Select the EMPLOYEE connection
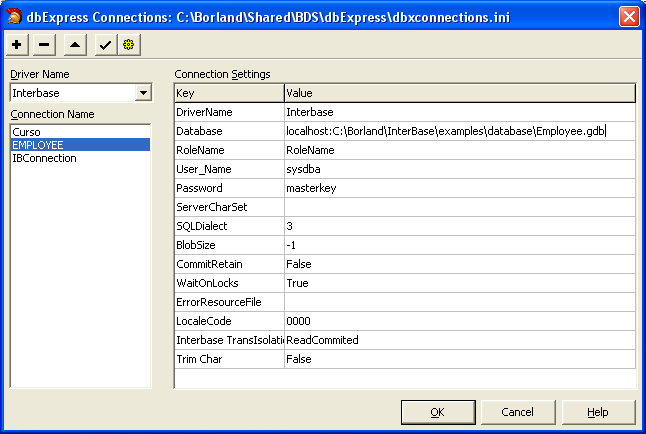Viewport: 646px width, 434px height. click(x=37, y=145)
